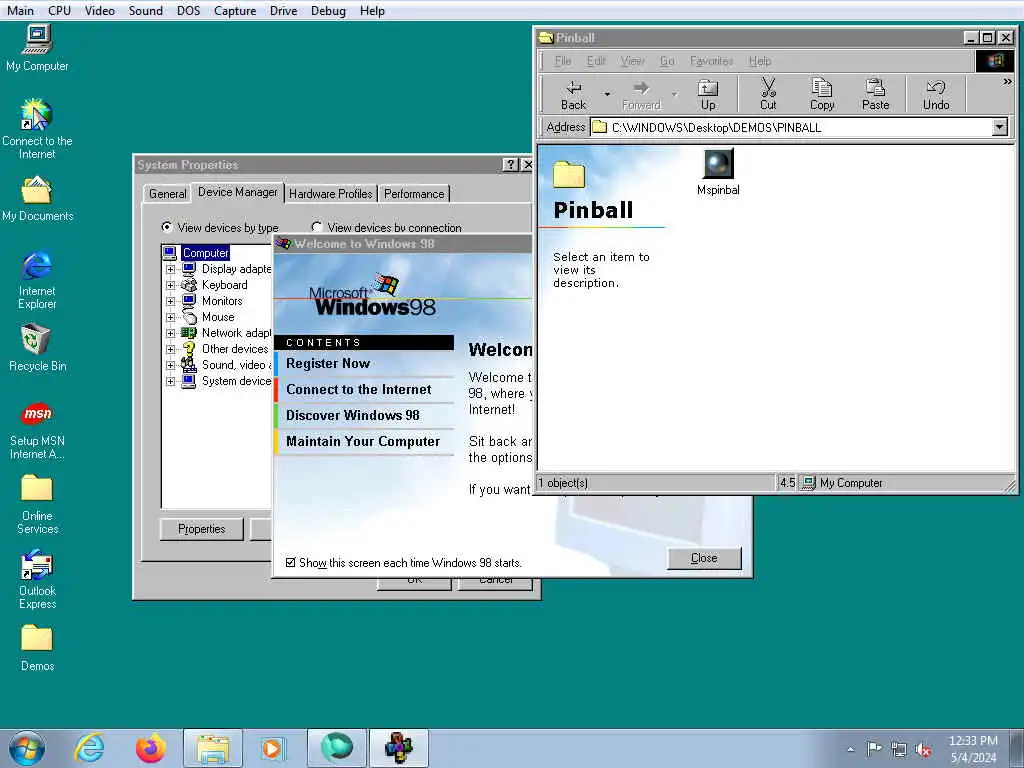Open Setup MSN Internet Access icon
Viewport: 1024px width, 768px height.
tap(37, 430)
